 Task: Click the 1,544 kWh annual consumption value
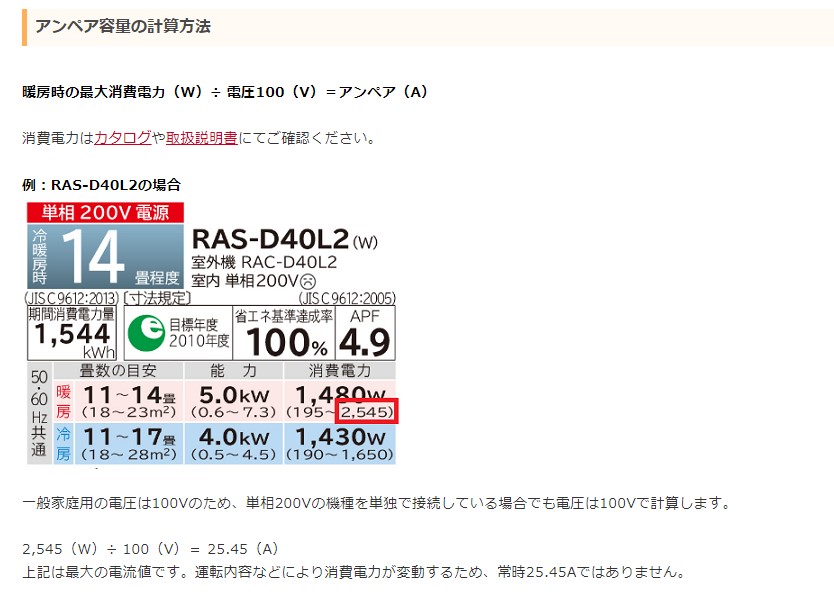coord(72,334)
